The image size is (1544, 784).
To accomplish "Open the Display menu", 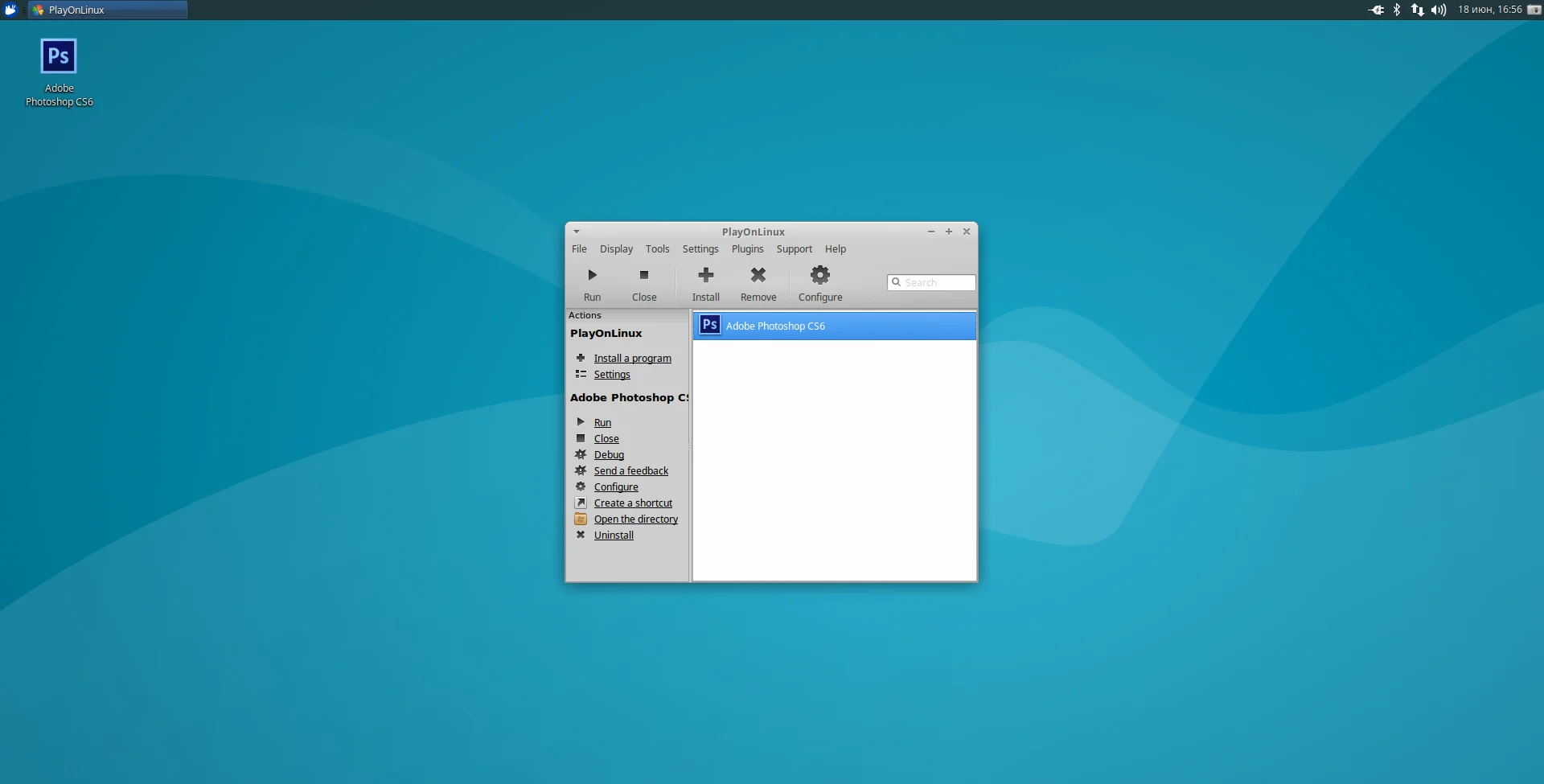I will [616, 249].
